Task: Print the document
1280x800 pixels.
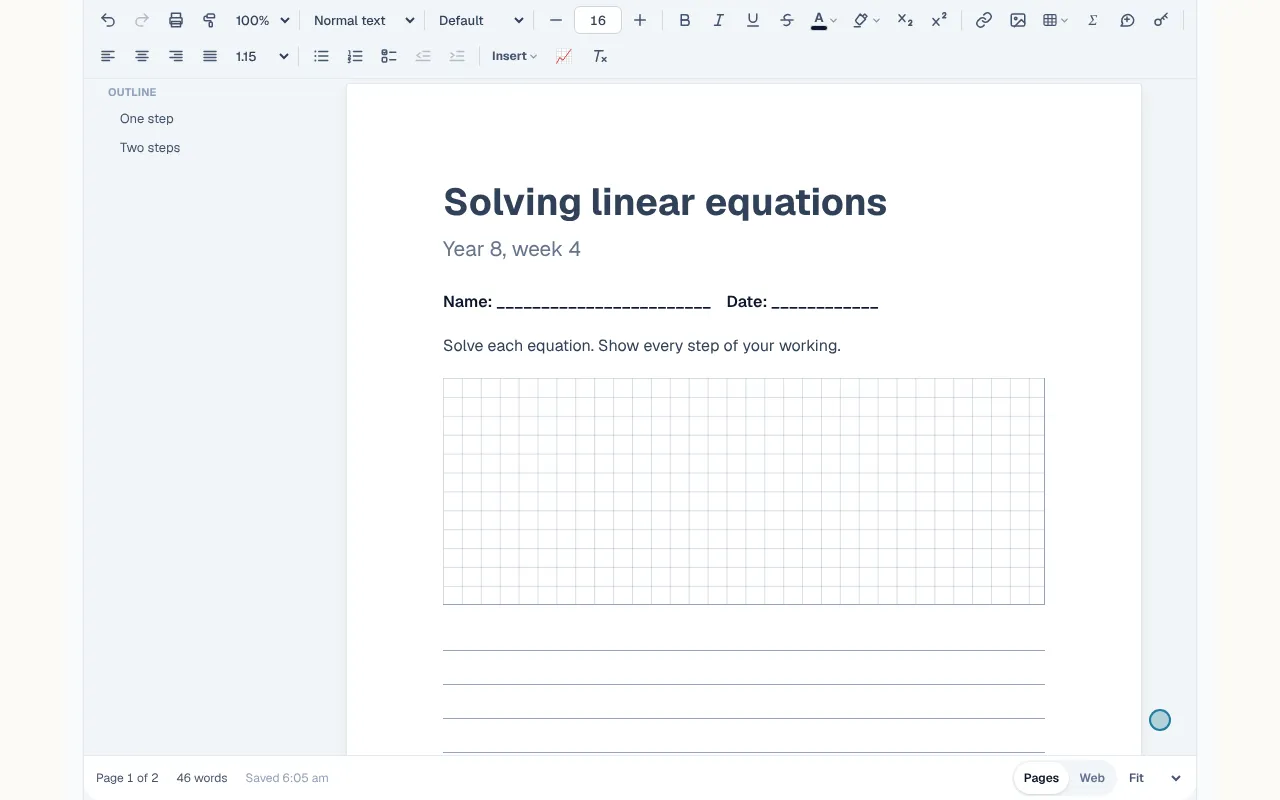Action: 176,20
